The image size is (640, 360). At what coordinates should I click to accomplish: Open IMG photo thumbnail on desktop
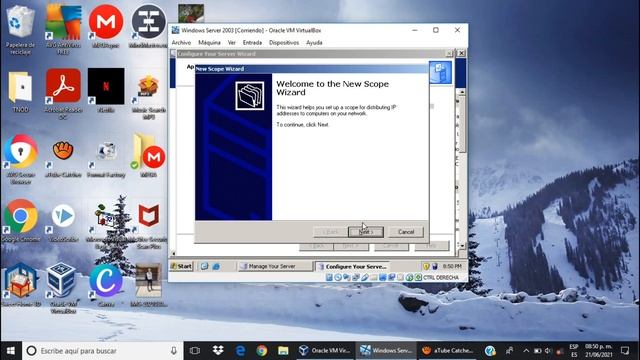click(x=149, y=286)
